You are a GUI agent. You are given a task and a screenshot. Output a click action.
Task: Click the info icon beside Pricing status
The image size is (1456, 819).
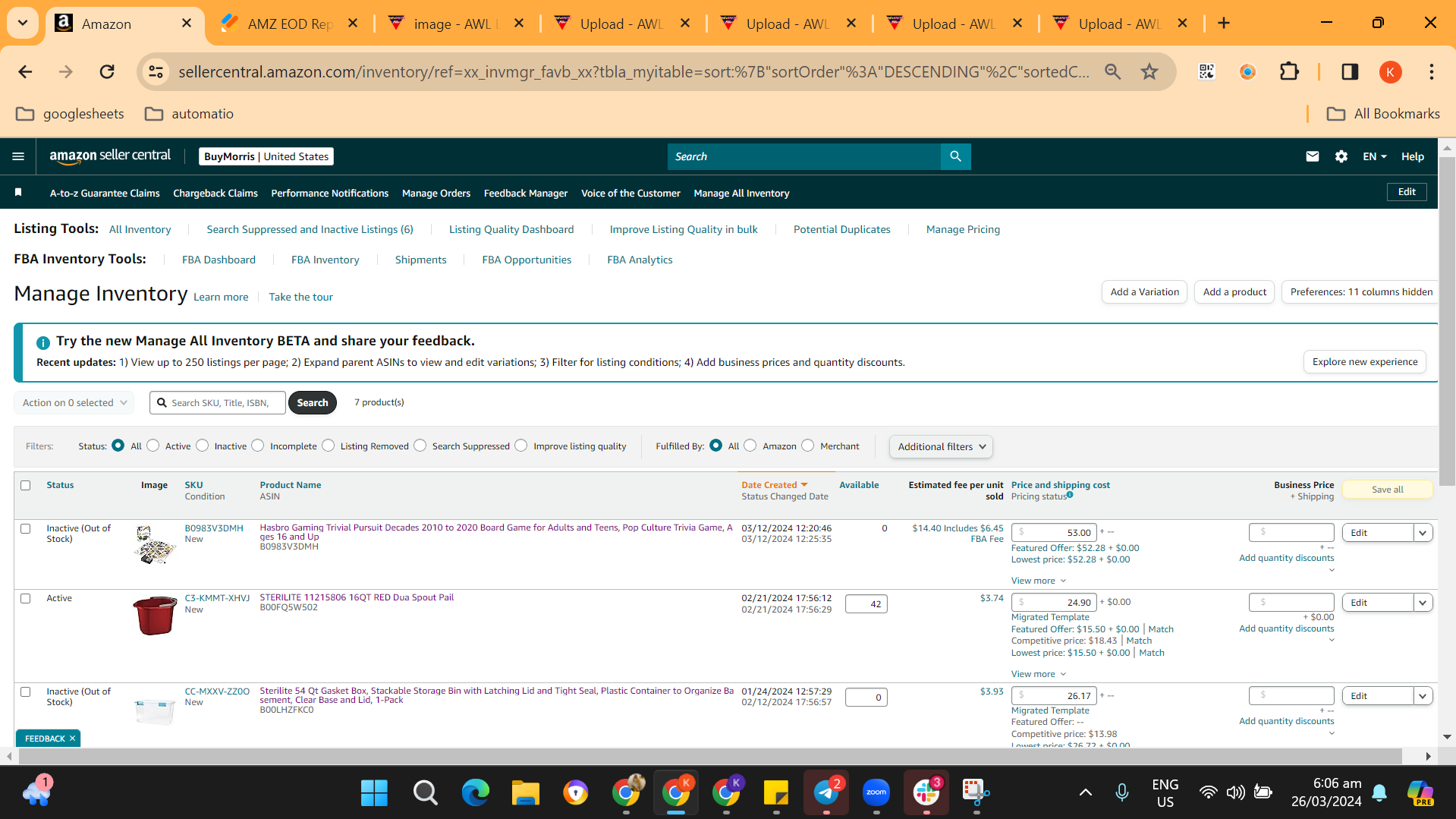pos(1070,495)
